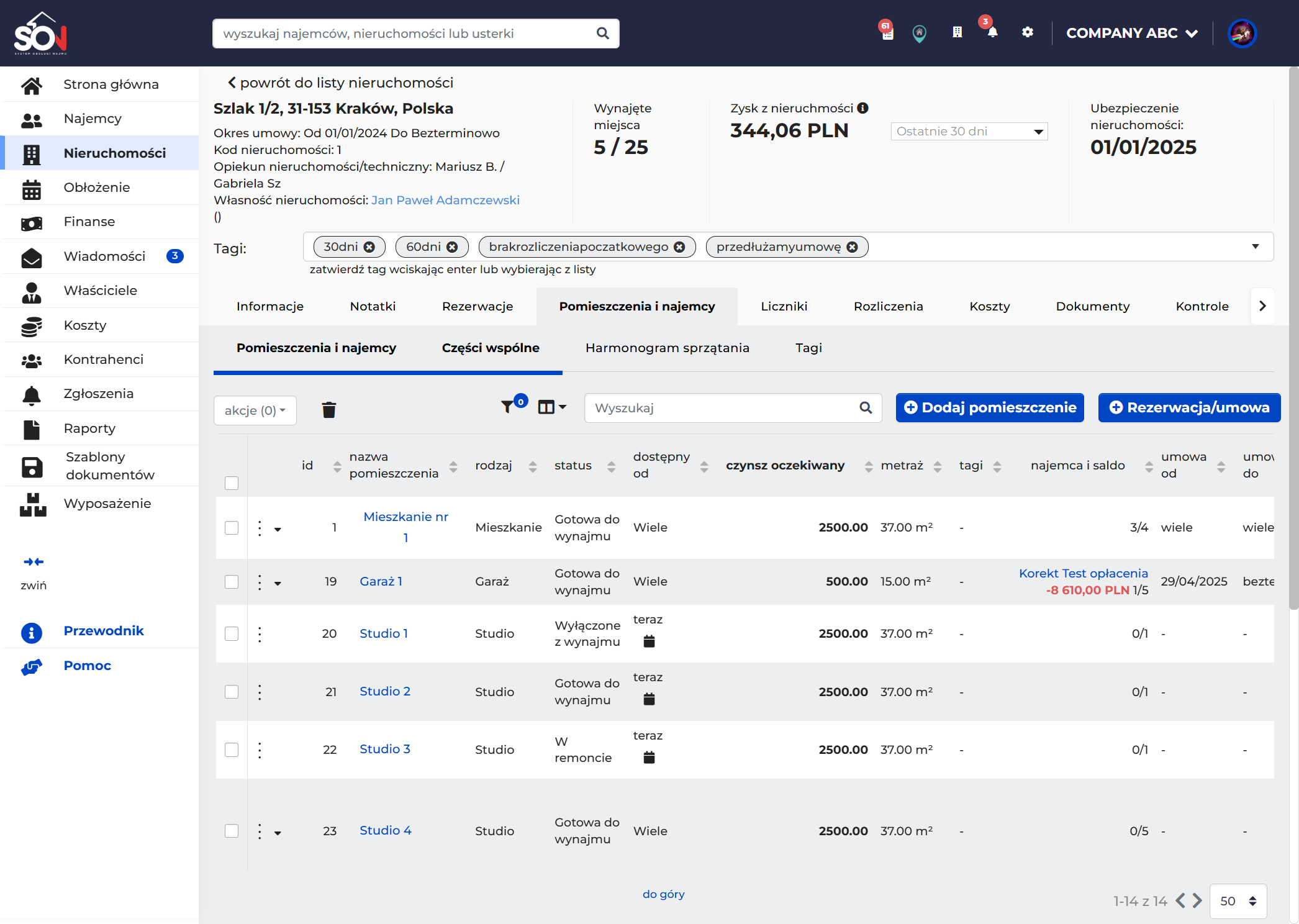
Task: Open owner link Jan Paweł Adamczewski
Action: pyautogui.click(x=445, y=200)
